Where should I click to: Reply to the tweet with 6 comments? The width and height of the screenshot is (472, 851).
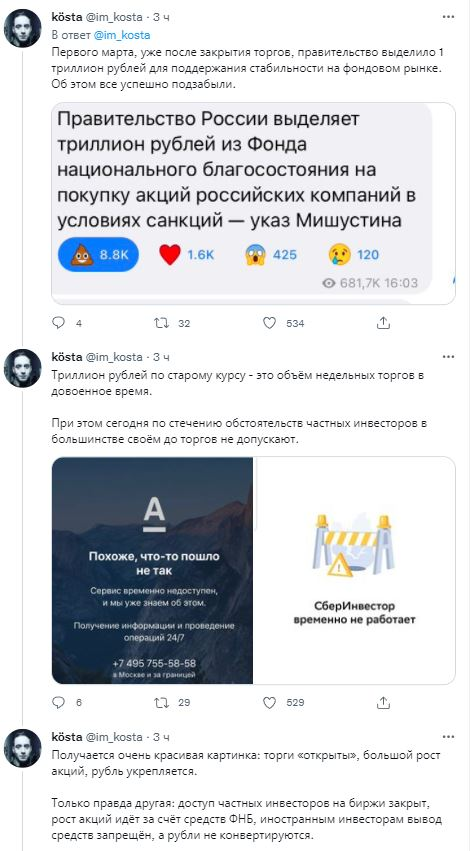59,702
